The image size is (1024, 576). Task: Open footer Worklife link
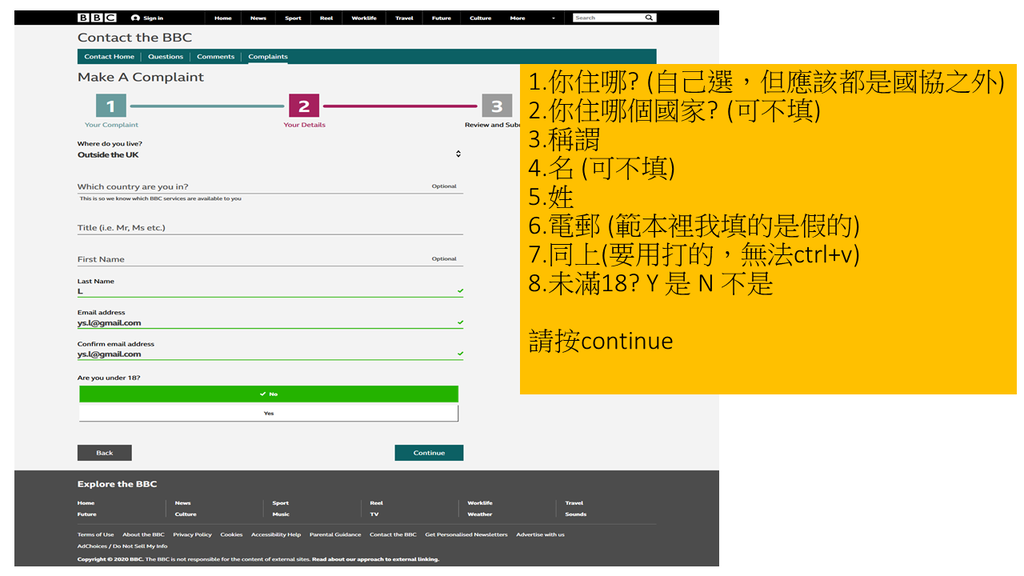[480, 503]
